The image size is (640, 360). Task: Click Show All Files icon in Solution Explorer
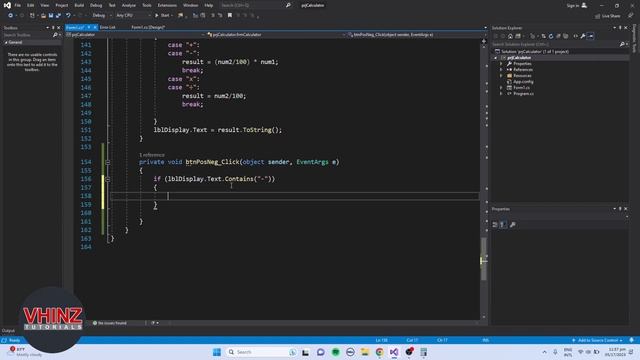click(565, 36)
